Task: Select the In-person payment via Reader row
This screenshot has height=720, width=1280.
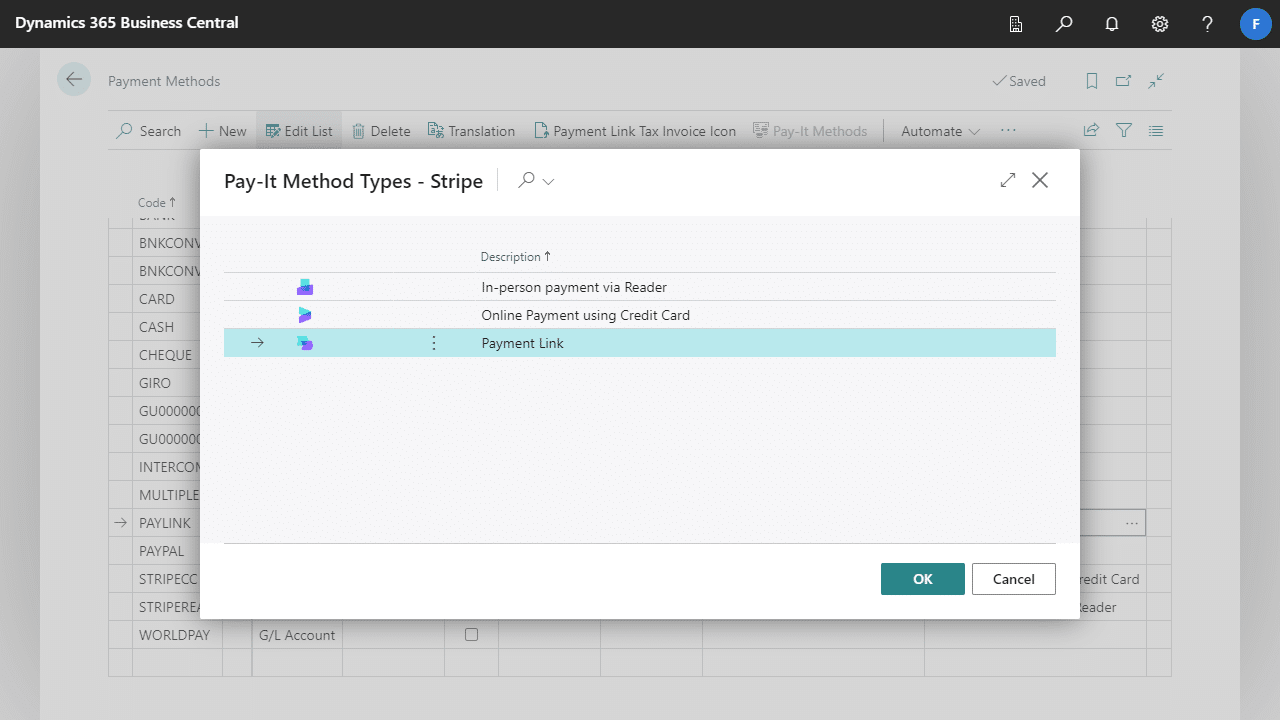Action: (574, 287)
